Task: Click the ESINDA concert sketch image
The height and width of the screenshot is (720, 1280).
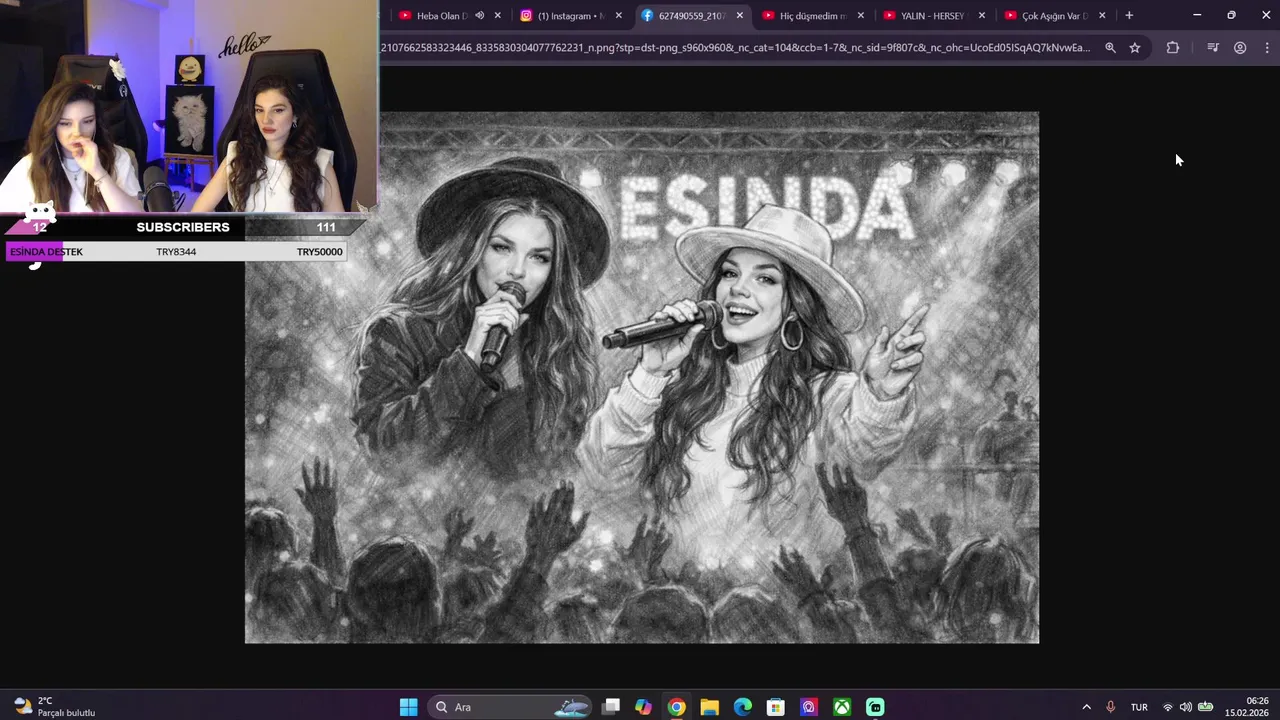Action: tap(642, 377)
